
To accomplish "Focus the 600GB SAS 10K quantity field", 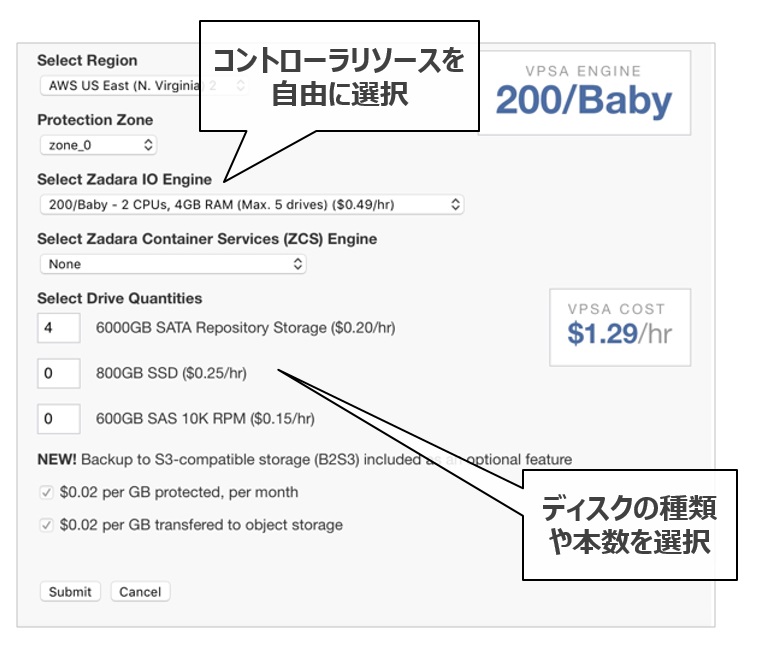I will coord(59,418).
